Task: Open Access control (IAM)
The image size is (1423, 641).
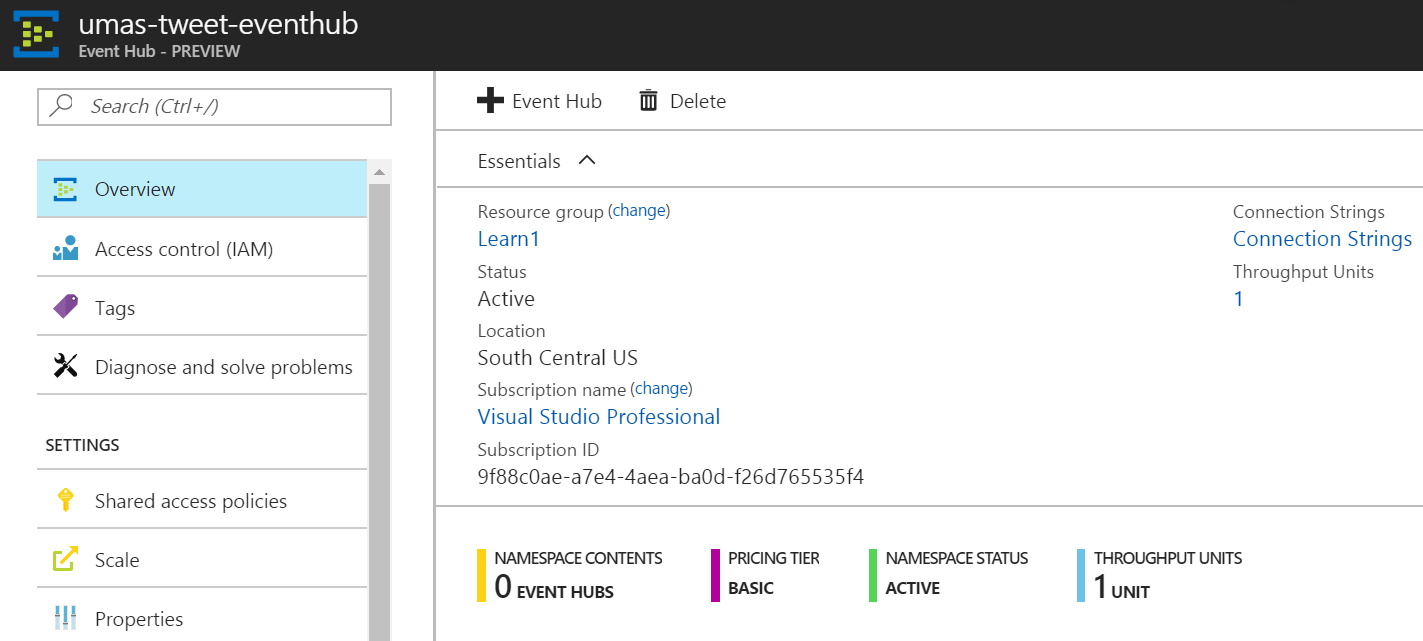Action: coord(202,248)
